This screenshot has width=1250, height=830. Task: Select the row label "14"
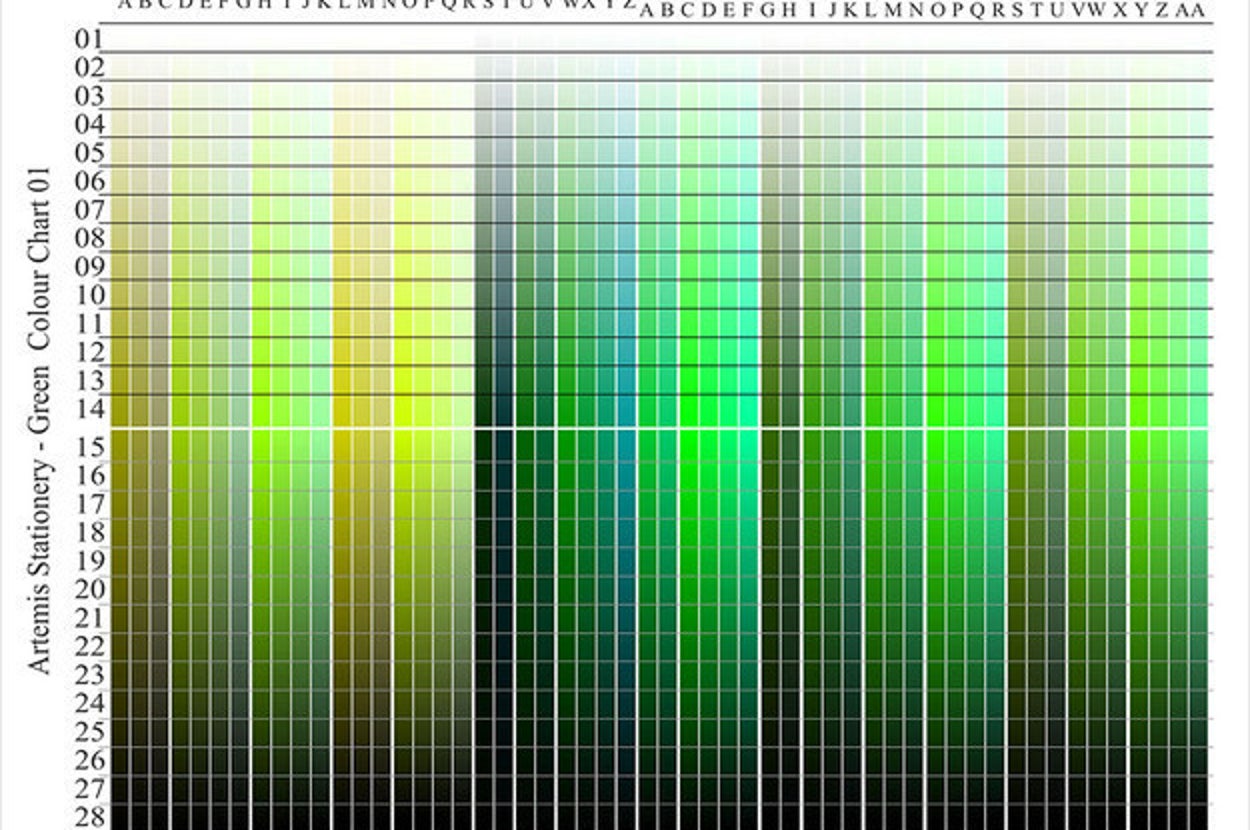[x=89, y=408]
